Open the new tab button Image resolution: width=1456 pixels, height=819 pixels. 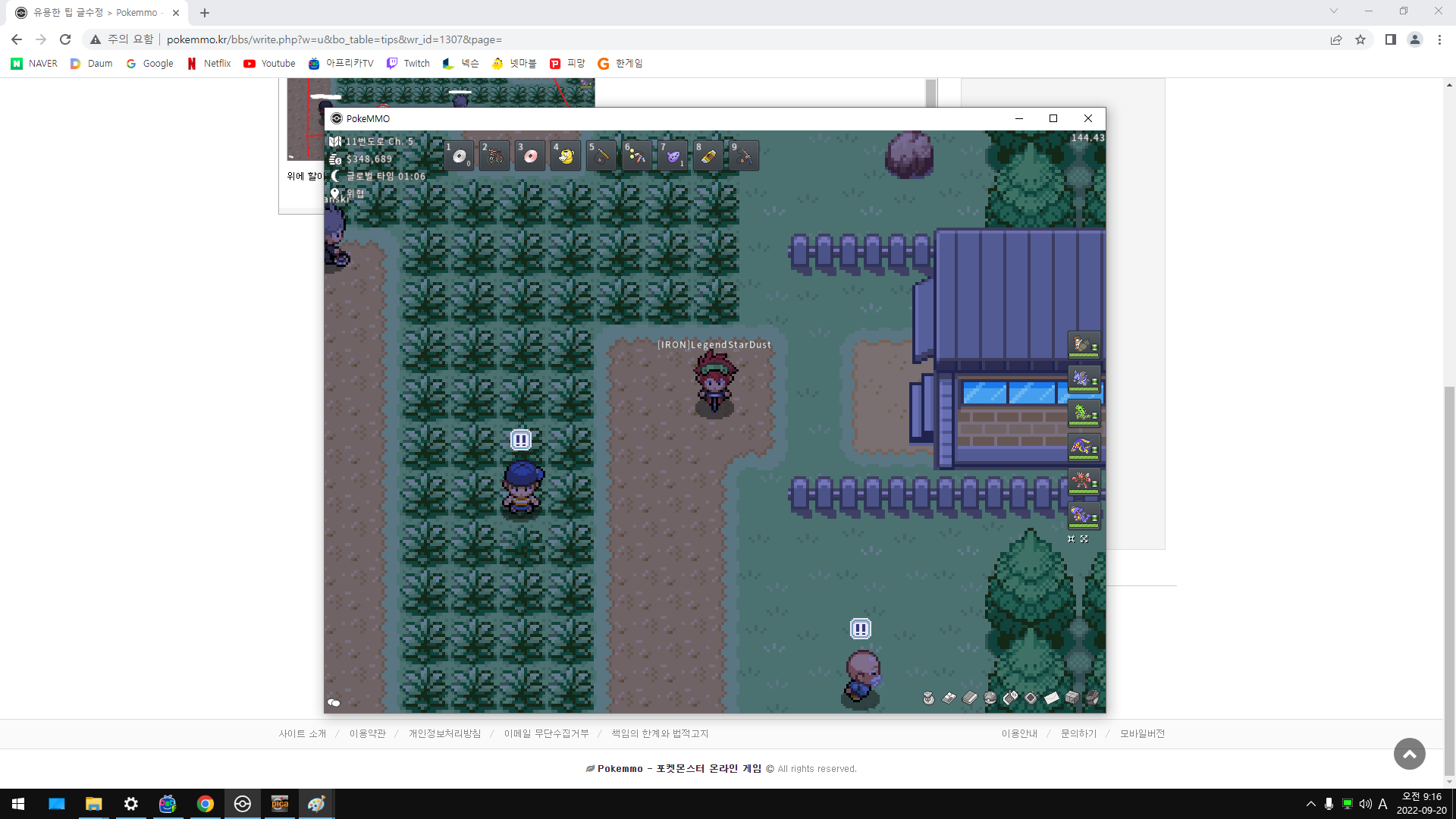click(205, 13)
